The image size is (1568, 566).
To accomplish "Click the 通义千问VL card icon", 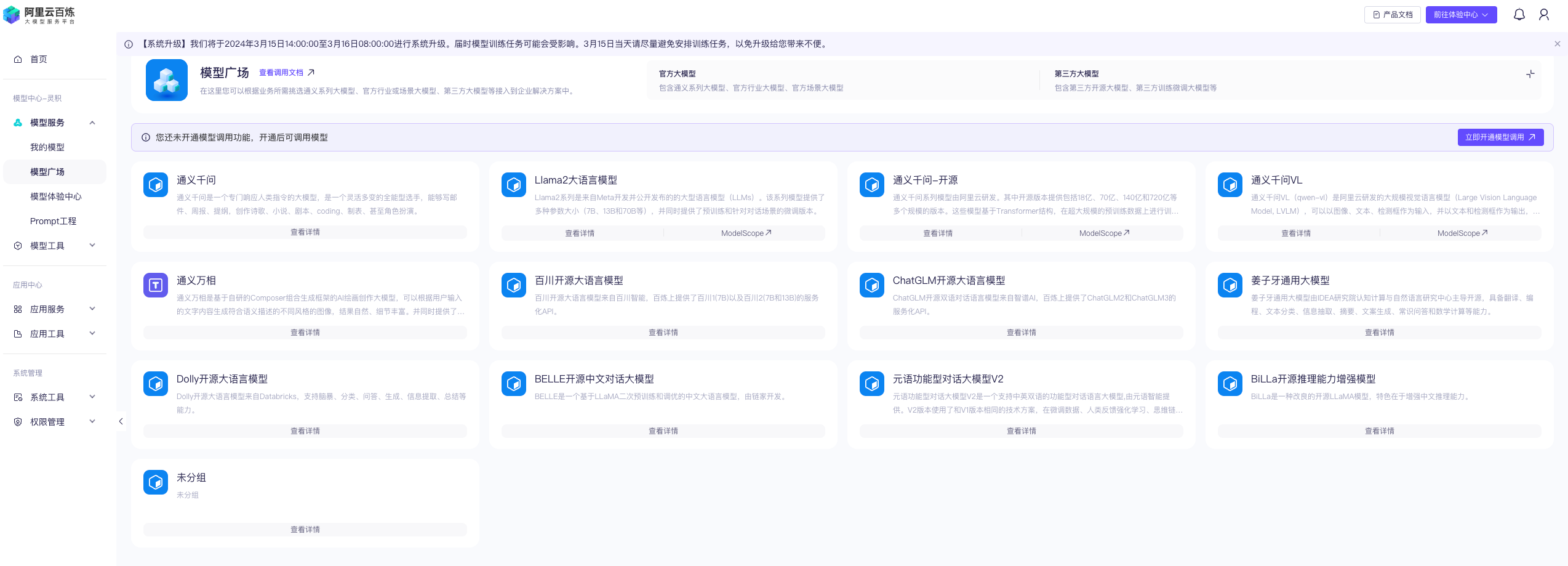I will 1230,185.
